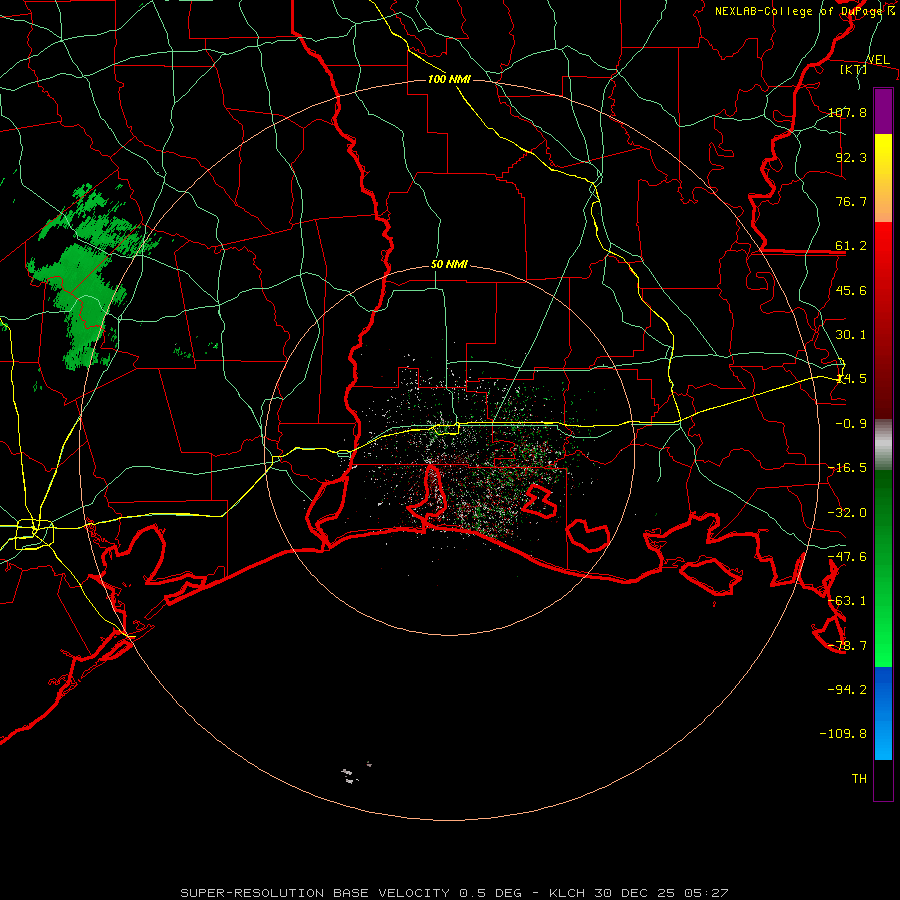Select the 45.6 scale value

tap(851, 290)
